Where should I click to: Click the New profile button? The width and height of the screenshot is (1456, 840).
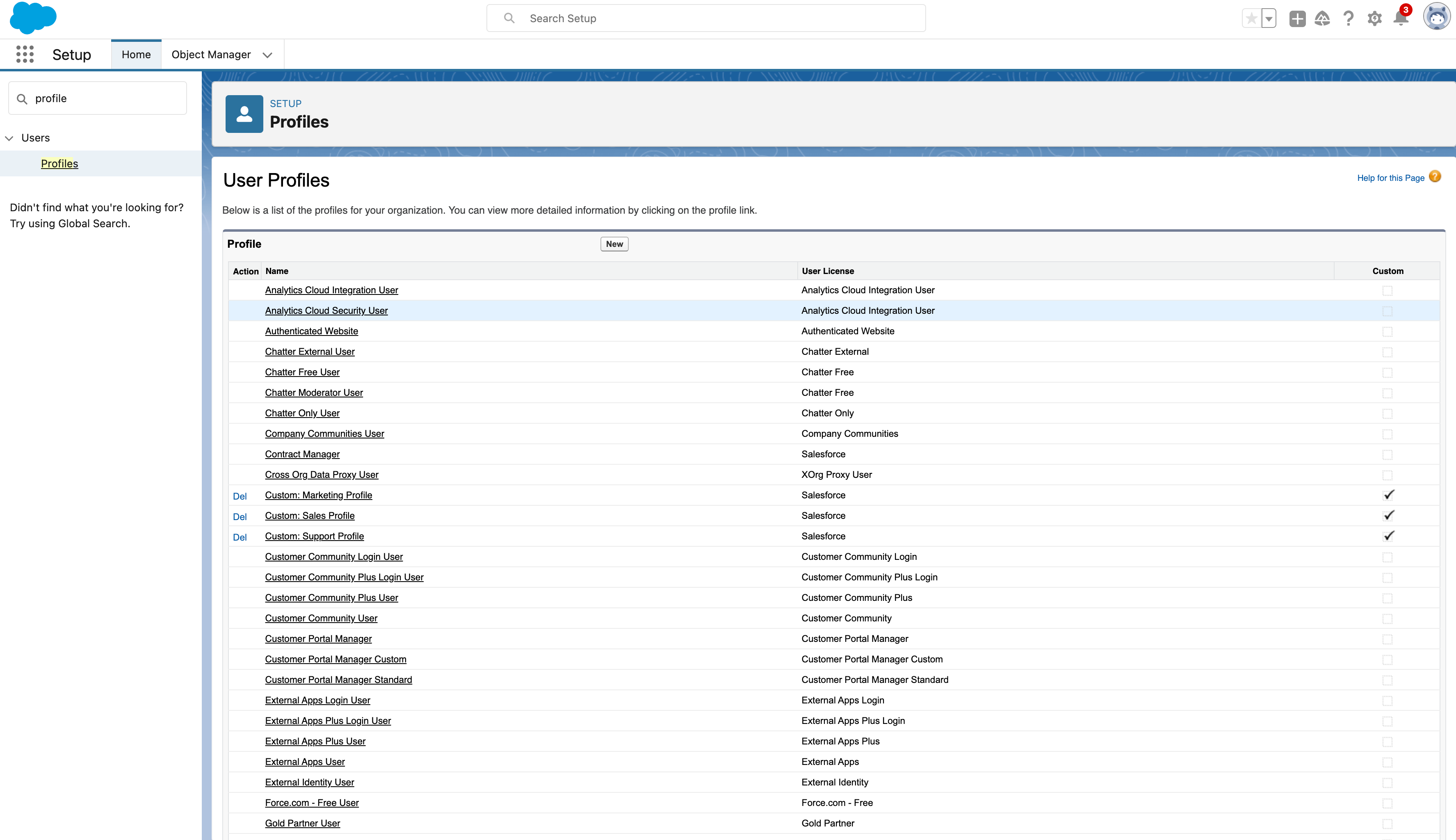click(x=614, y=244)
